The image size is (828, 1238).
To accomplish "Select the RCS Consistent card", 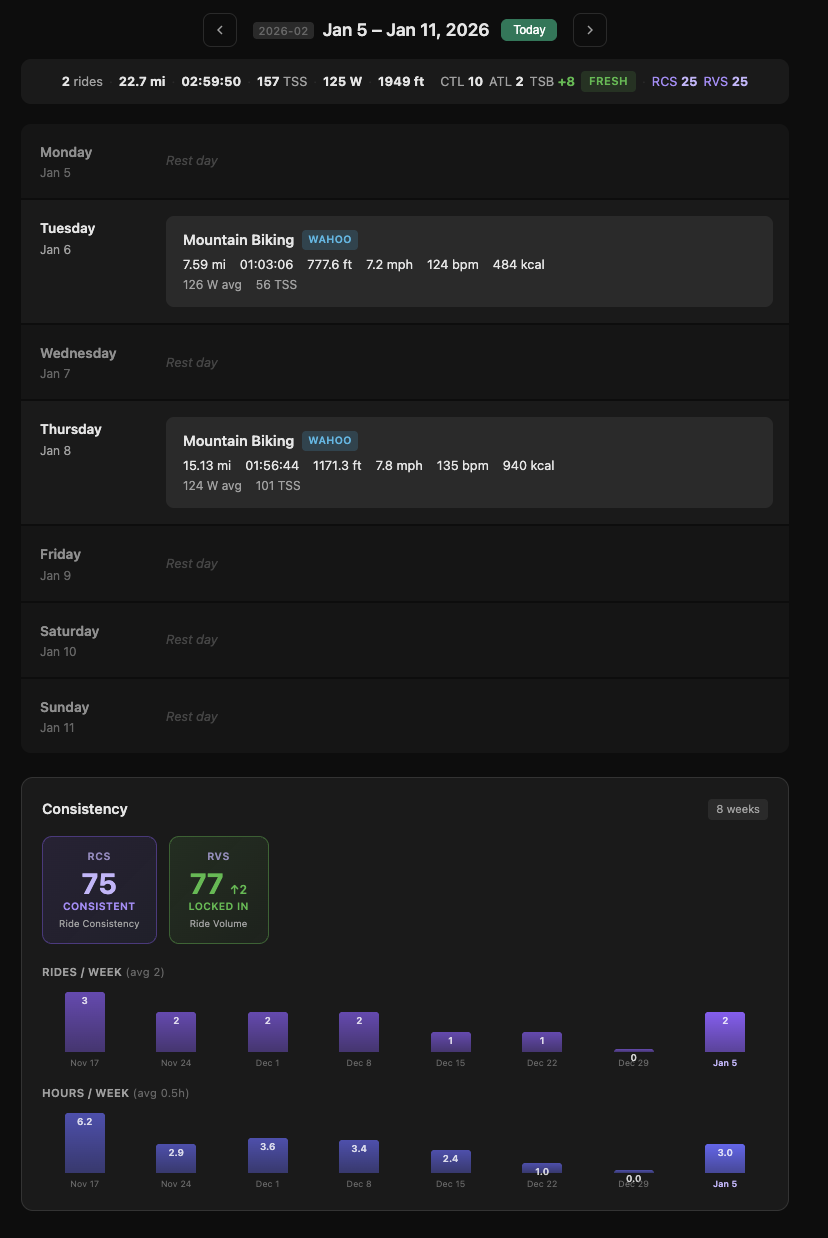I will (99, 890).
